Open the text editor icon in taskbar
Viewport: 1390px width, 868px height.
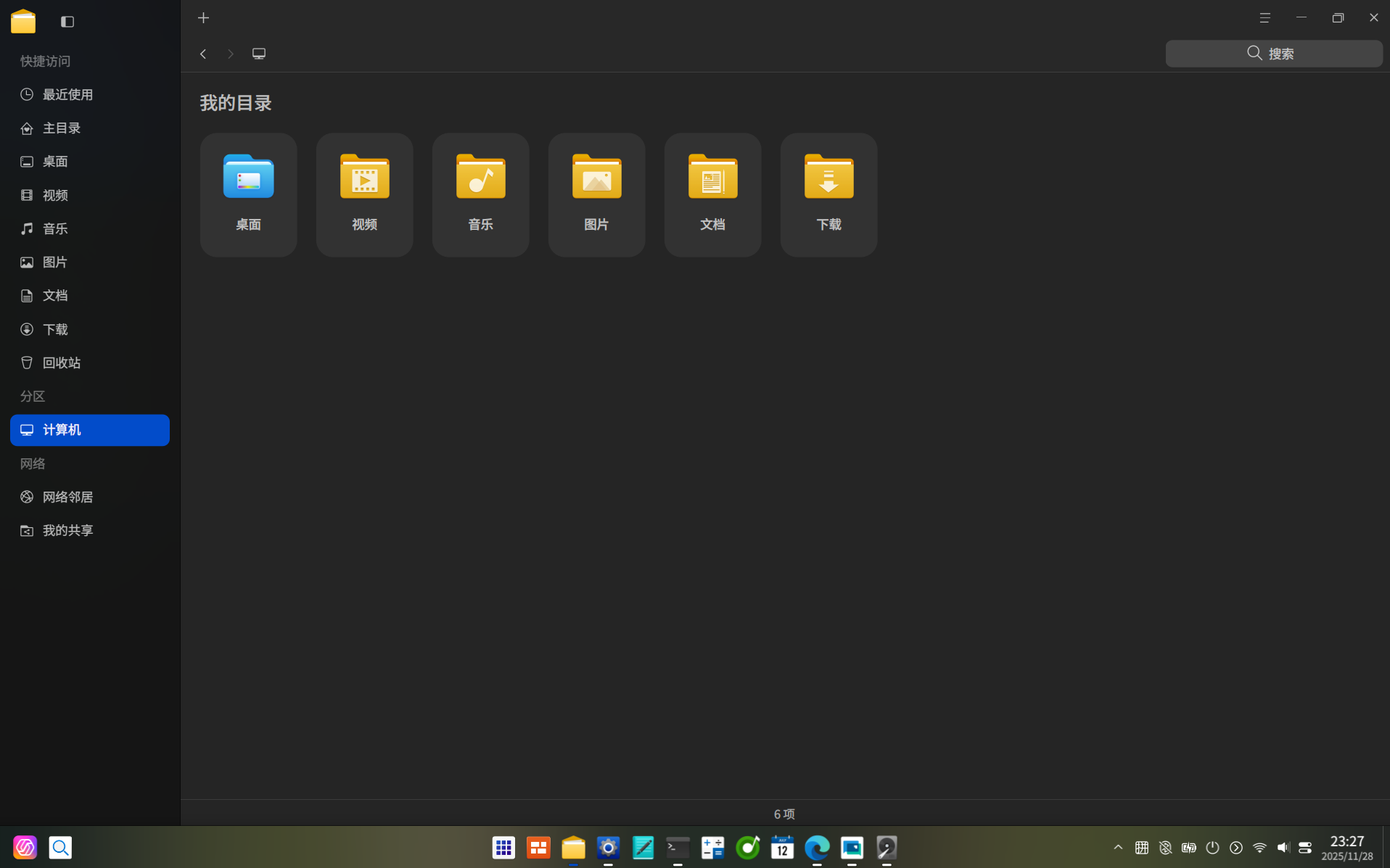[x=643, y=847]
